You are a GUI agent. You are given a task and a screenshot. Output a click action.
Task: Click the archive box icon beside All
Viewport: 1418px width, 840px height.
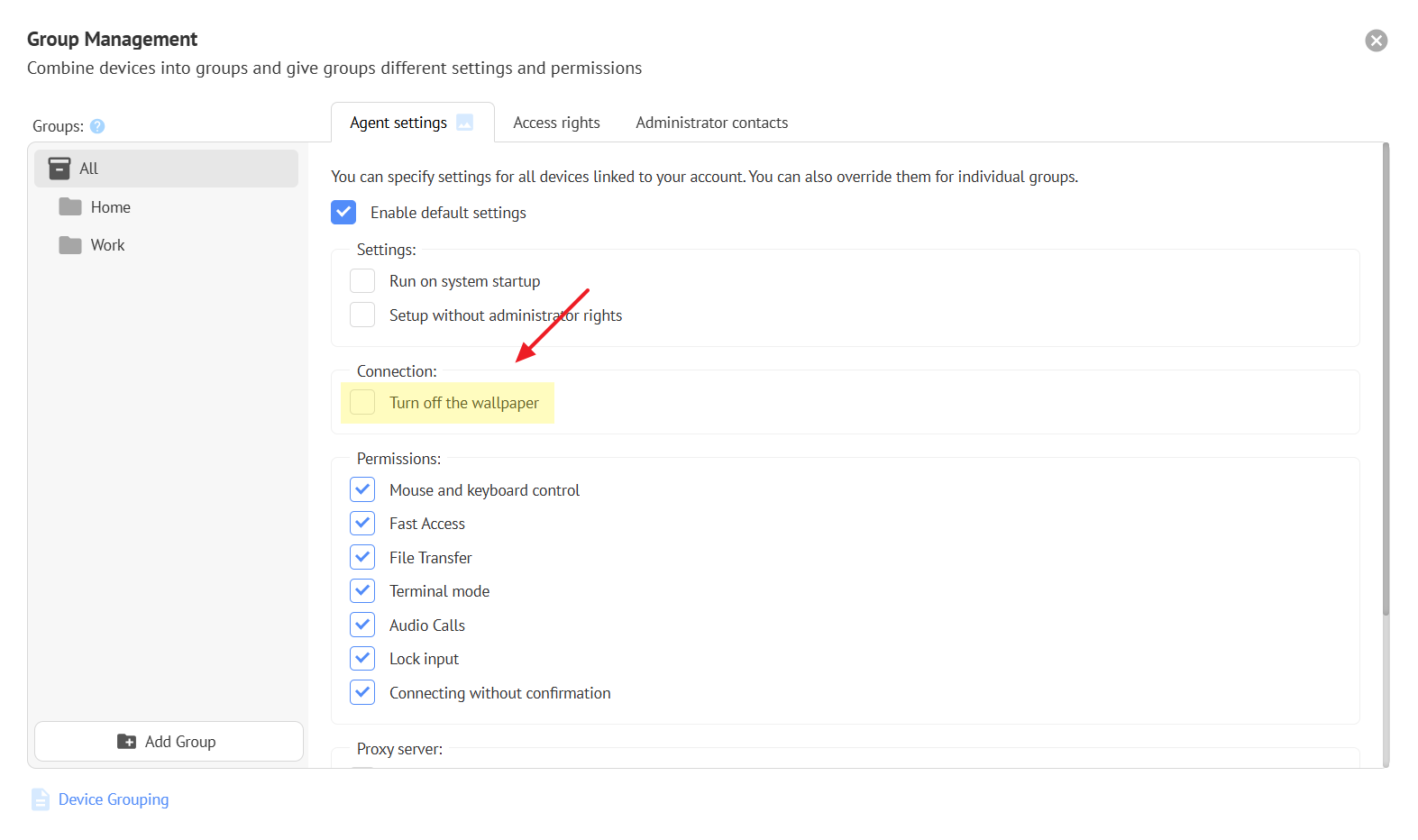point(59,169)
